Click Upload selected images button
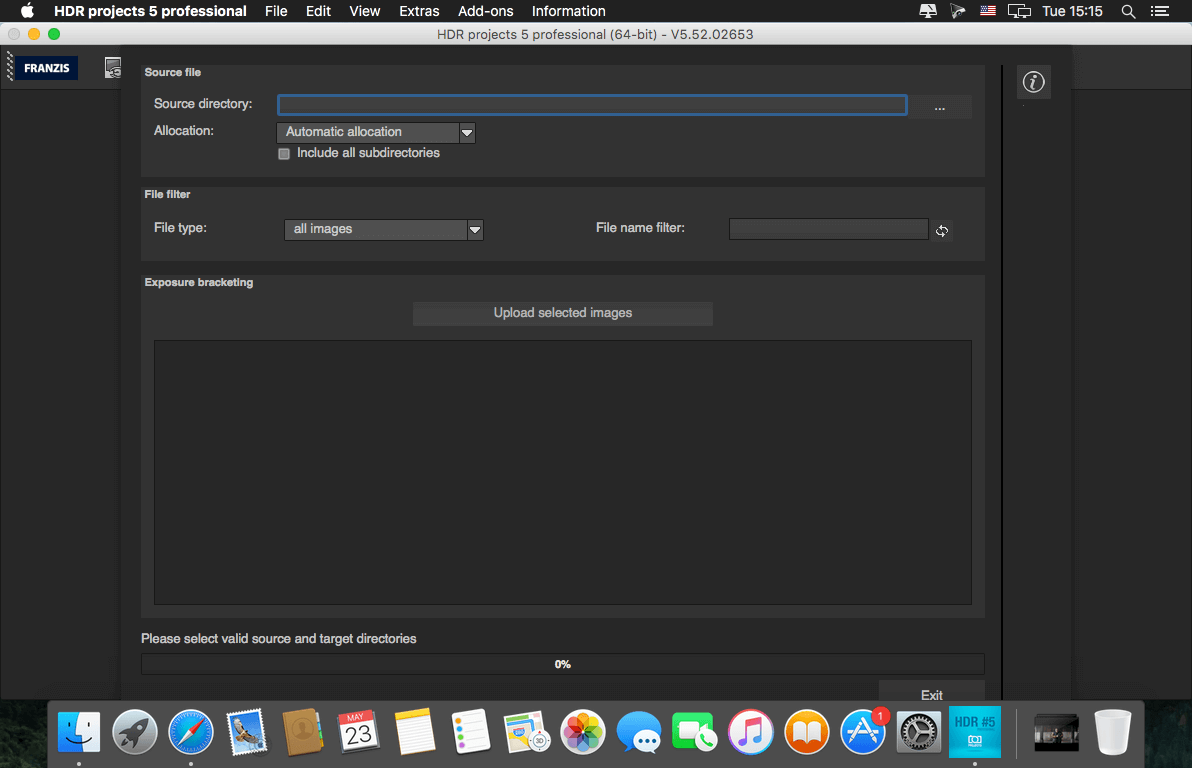This screenshot has width=1192, height=768. pyautogui.click(x=563, y=313)
